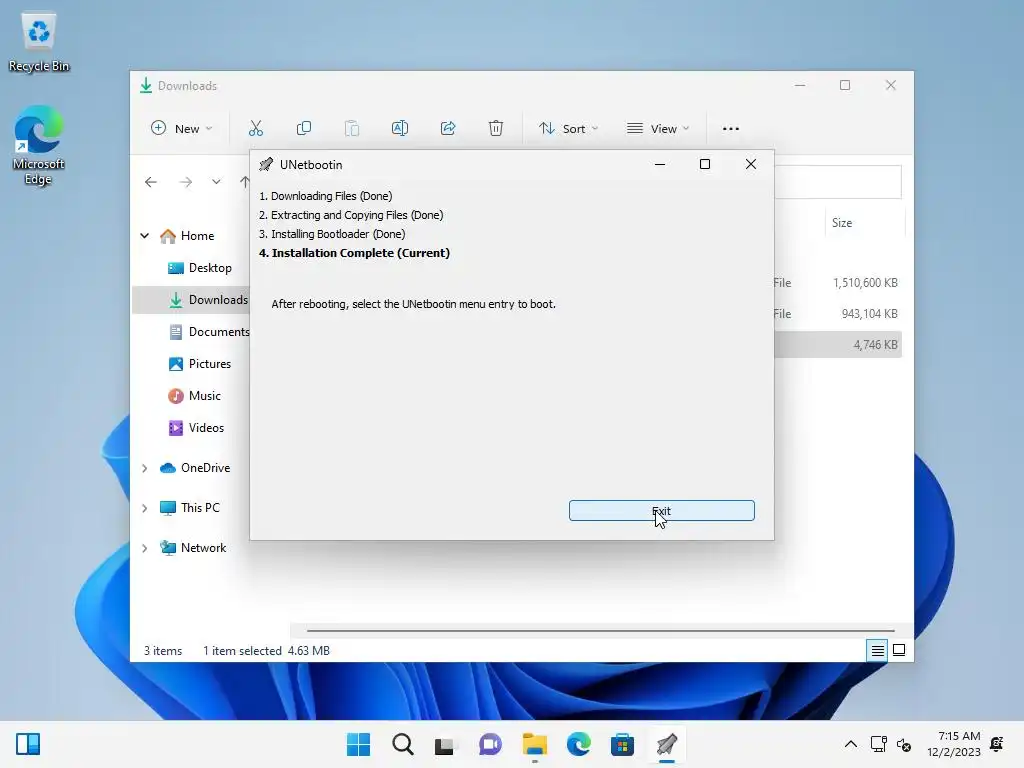Click Copy icon in Downloads toolbar

point(304,129)
